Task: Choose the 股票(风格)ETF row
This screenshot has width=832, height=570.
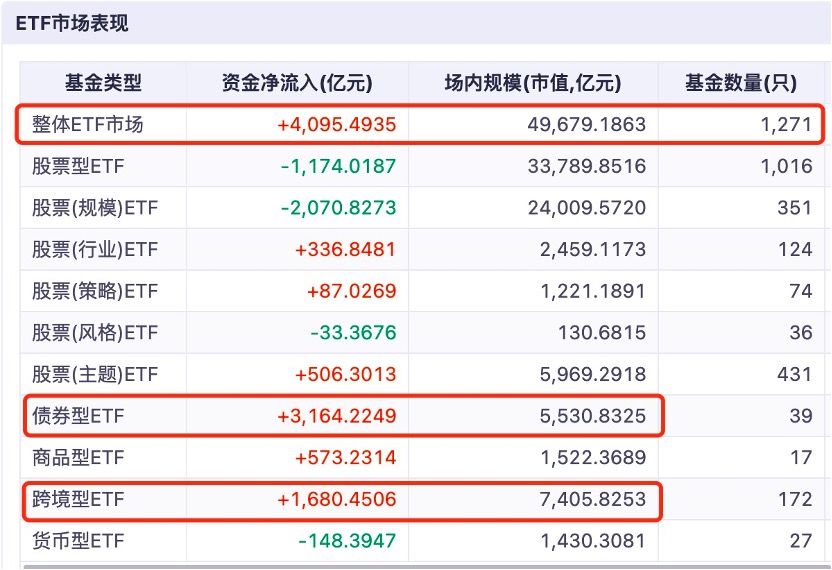Action: 95,332
